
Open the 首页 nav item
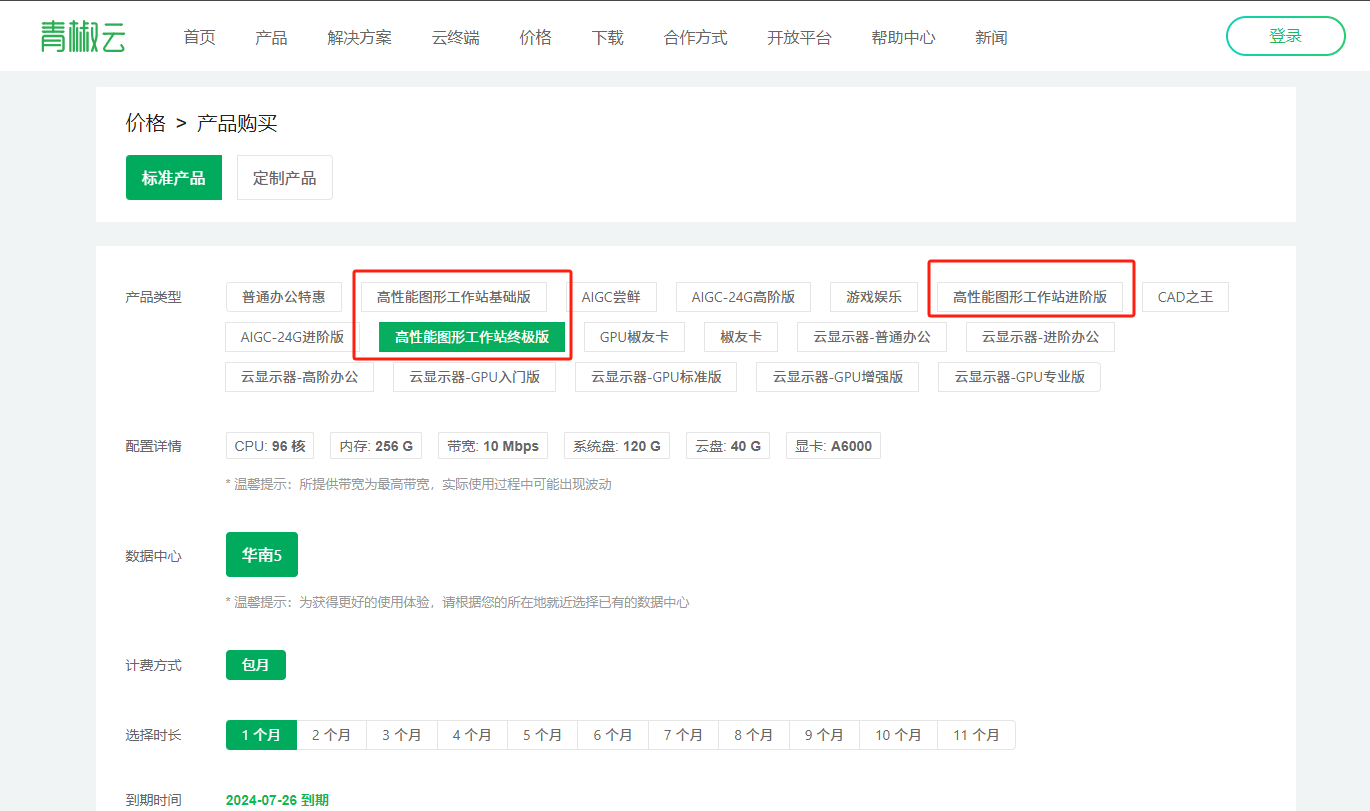(199, 38)
